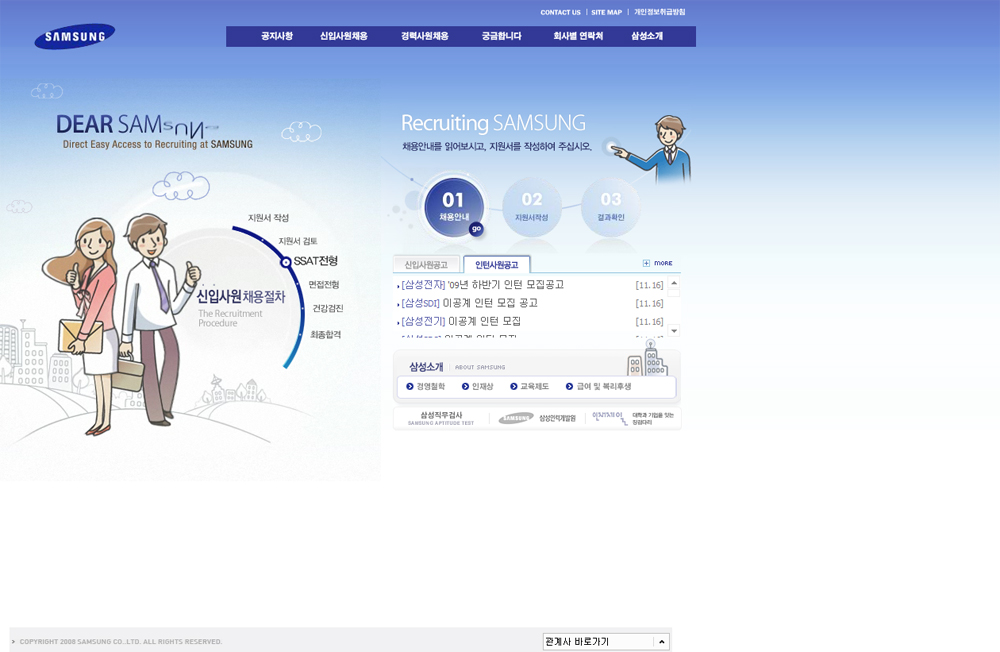The height and width of the screenshot is (652, 1000).
Task: Open the SITE MAP link
Action: click(x=606, y=12)
